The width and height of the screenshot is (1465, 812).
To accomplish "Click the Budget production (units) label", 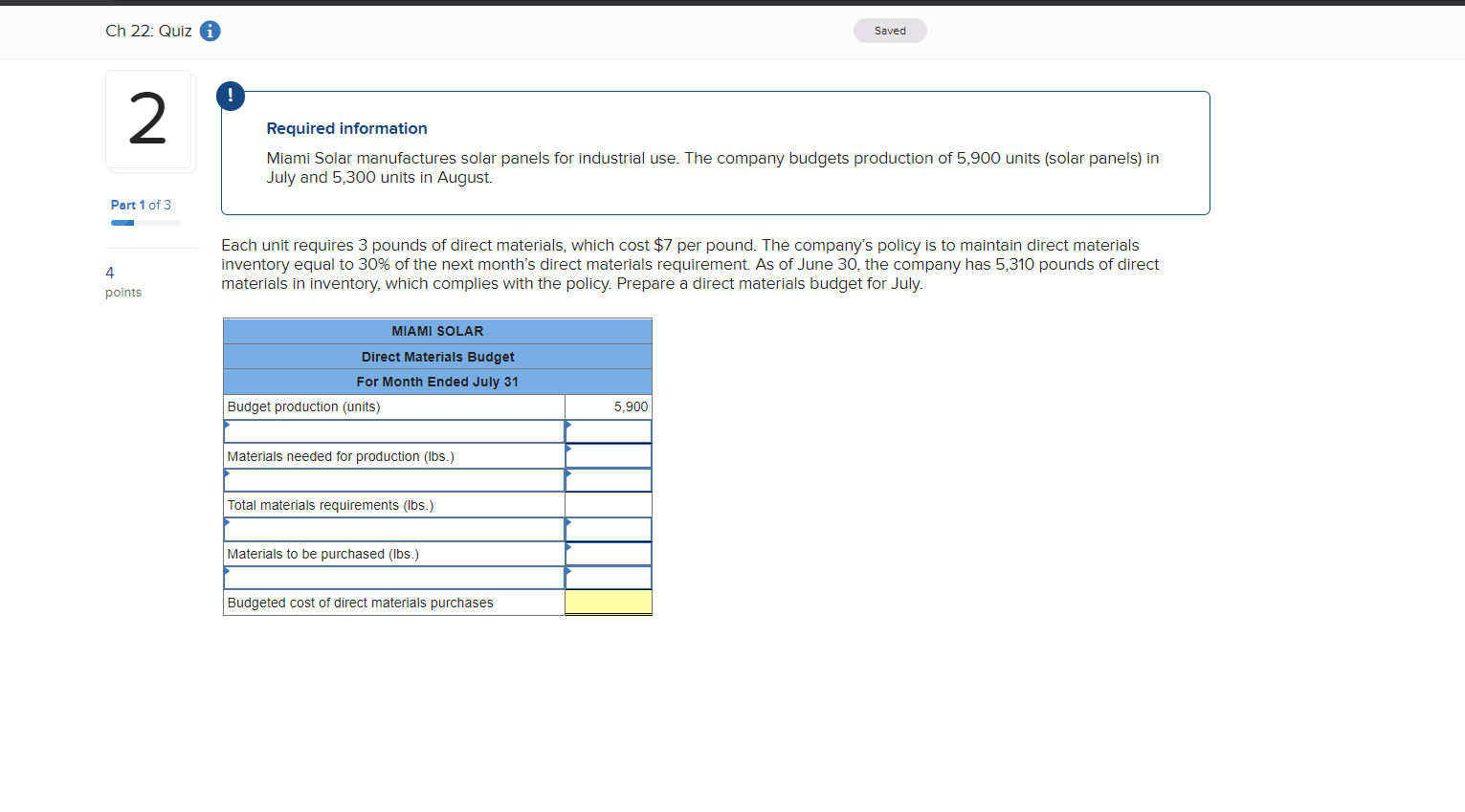I will pos(303,406).
